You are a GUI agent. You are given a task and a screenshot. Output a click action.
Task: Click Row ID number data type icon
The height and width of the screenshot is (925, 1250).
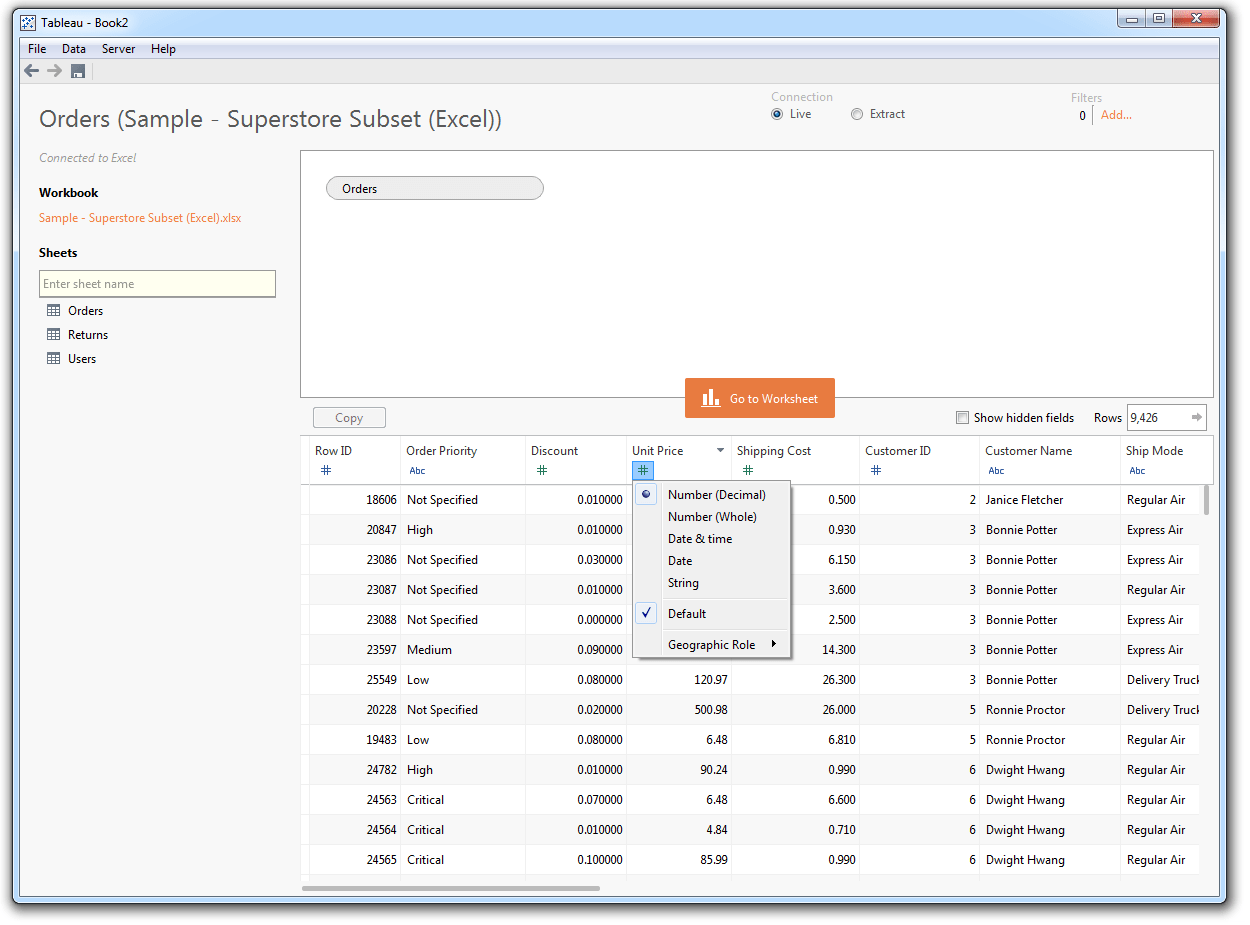325,470
